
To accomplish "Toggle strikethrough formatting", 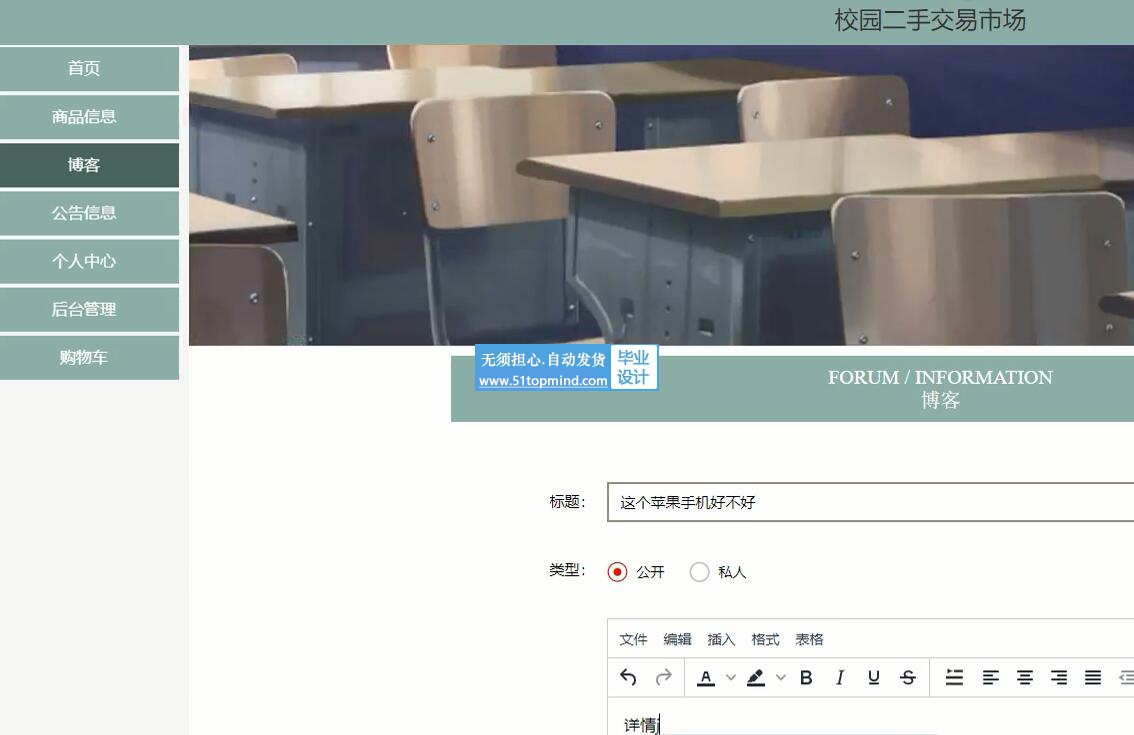I will coord(908,677).
